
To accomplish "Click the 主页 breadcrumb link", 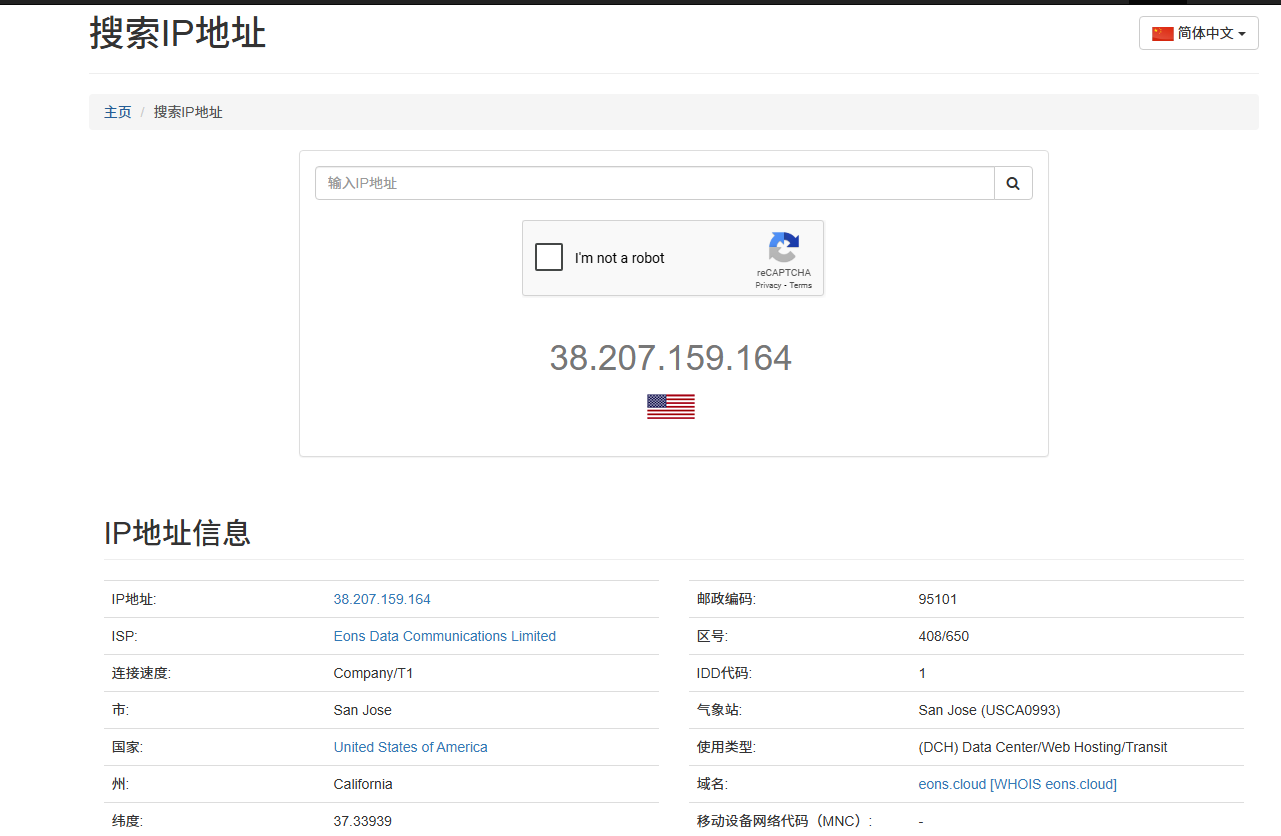I will click(118, 112).
